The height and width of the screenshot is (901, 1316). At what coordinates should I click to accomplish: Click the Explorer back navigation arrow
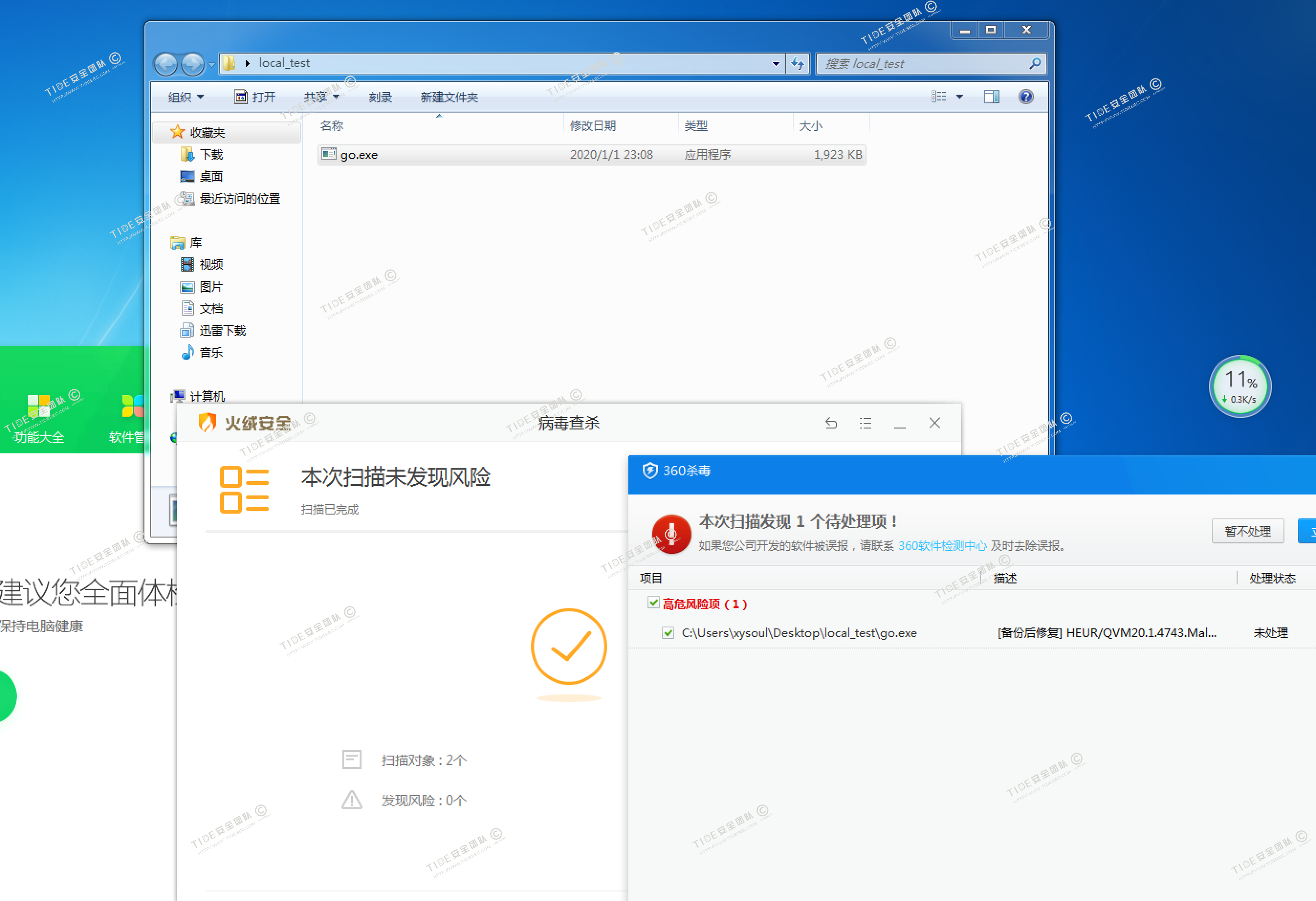point(166,64)
